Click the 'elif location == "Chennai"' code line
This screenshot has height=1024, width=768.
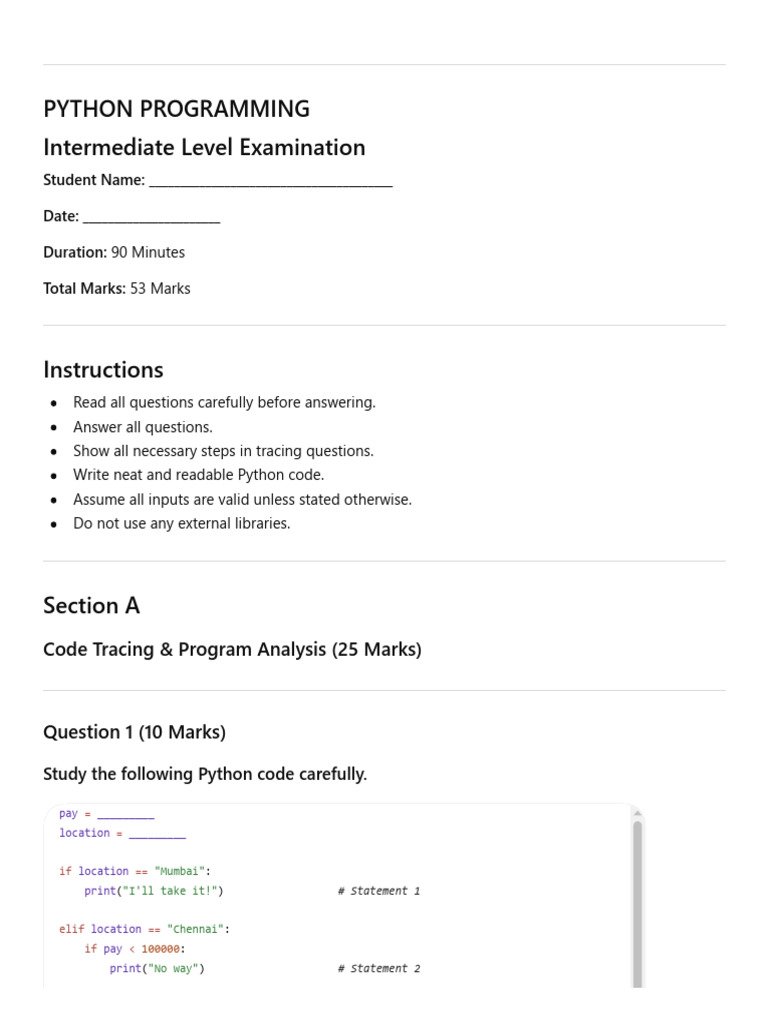coord(144,929)
